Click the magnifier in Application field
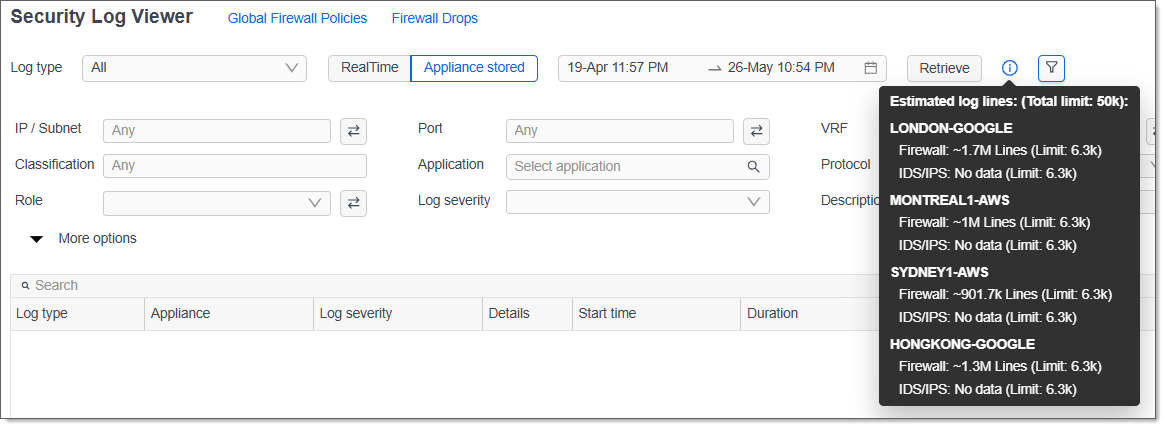Screen dimensions: 1165x428 point(753,166)
